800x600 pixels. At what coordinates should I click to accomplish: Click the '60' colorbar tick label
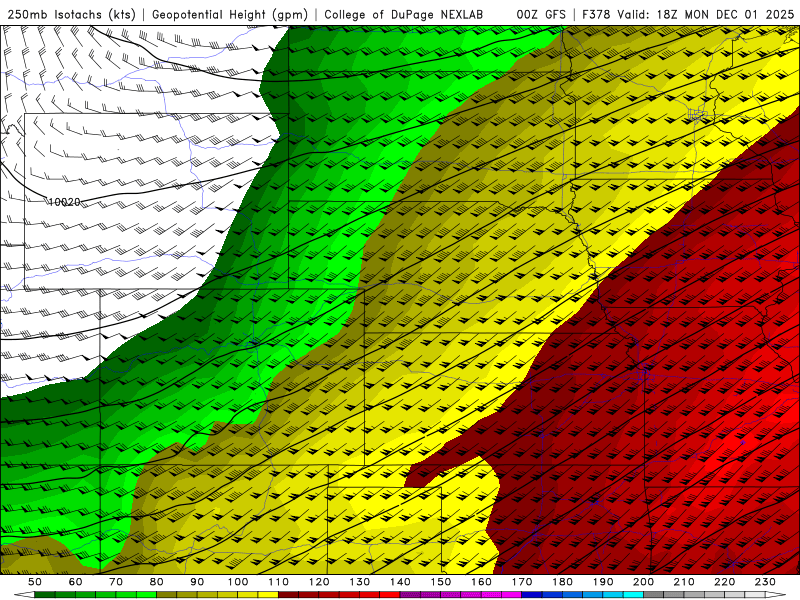click(75, 582)
